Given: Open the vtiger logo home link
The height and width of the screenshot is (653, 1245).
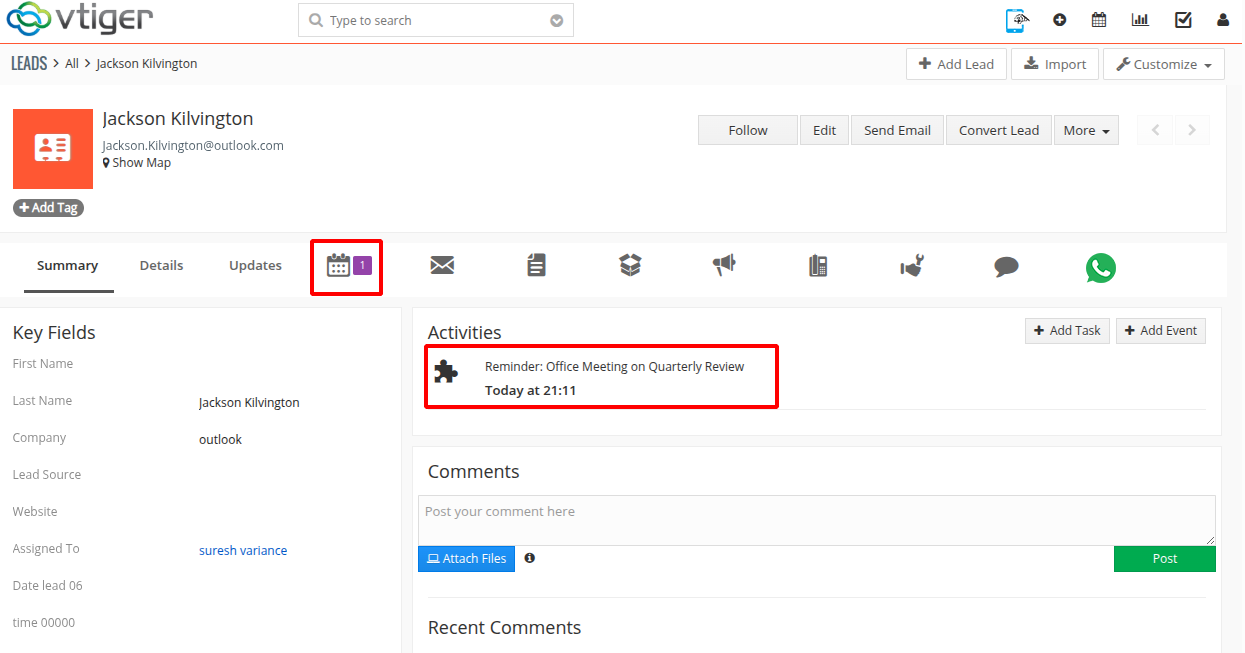Looking at the screenshot, I should (x=80, y=19).
